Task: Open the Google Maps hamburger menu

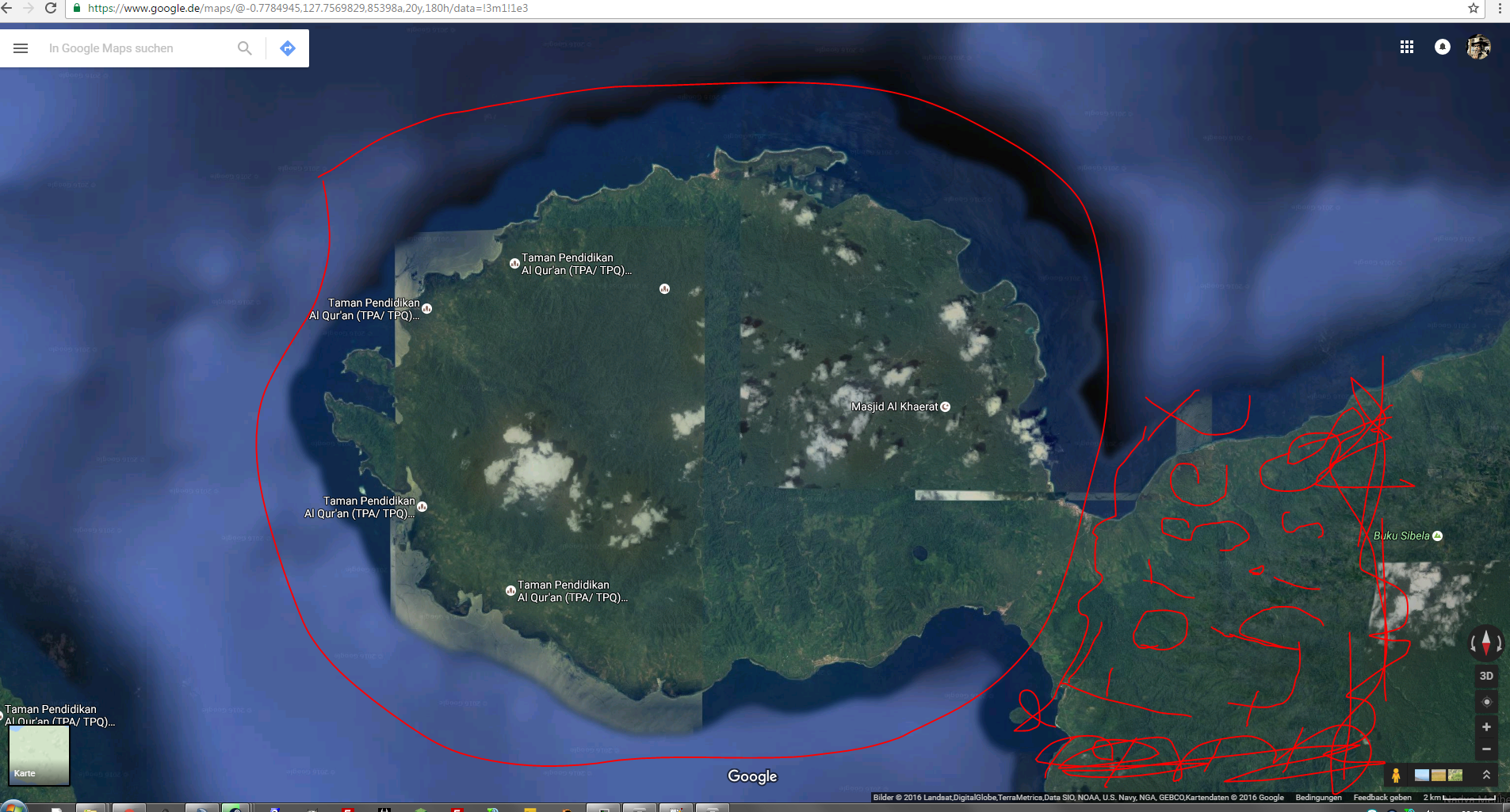Action: pyautogui.click(x=21, y=48)
